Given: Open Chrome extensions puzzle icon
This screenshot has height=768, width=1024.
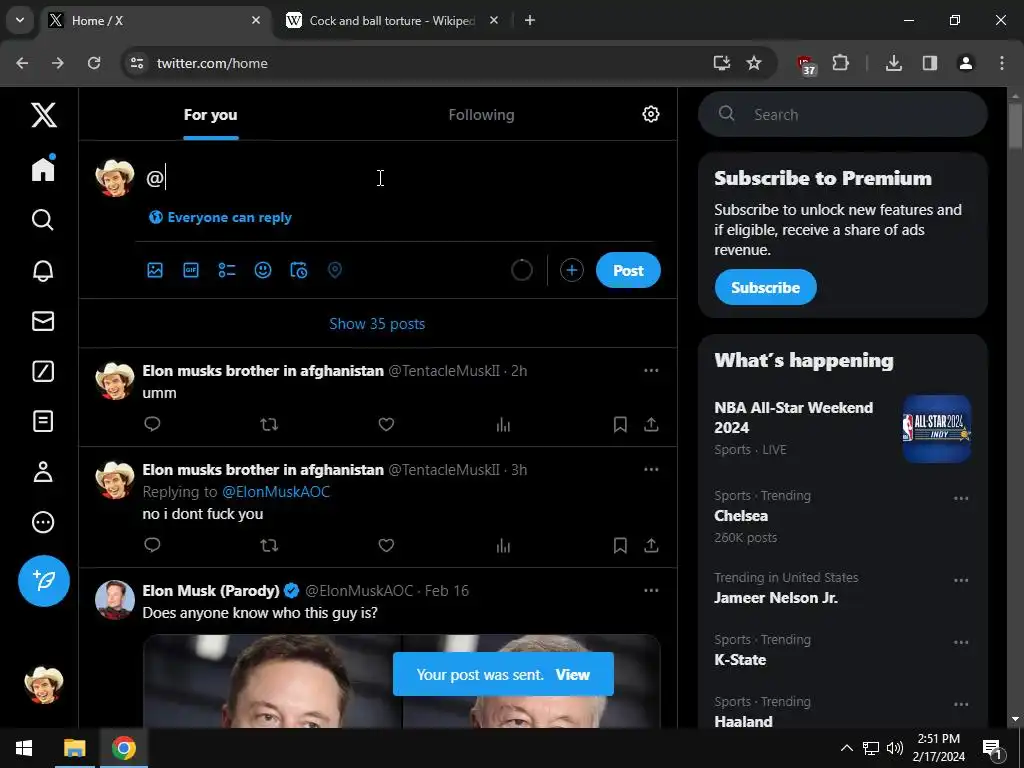Looking at the screenshot, I should coord(840,63).
